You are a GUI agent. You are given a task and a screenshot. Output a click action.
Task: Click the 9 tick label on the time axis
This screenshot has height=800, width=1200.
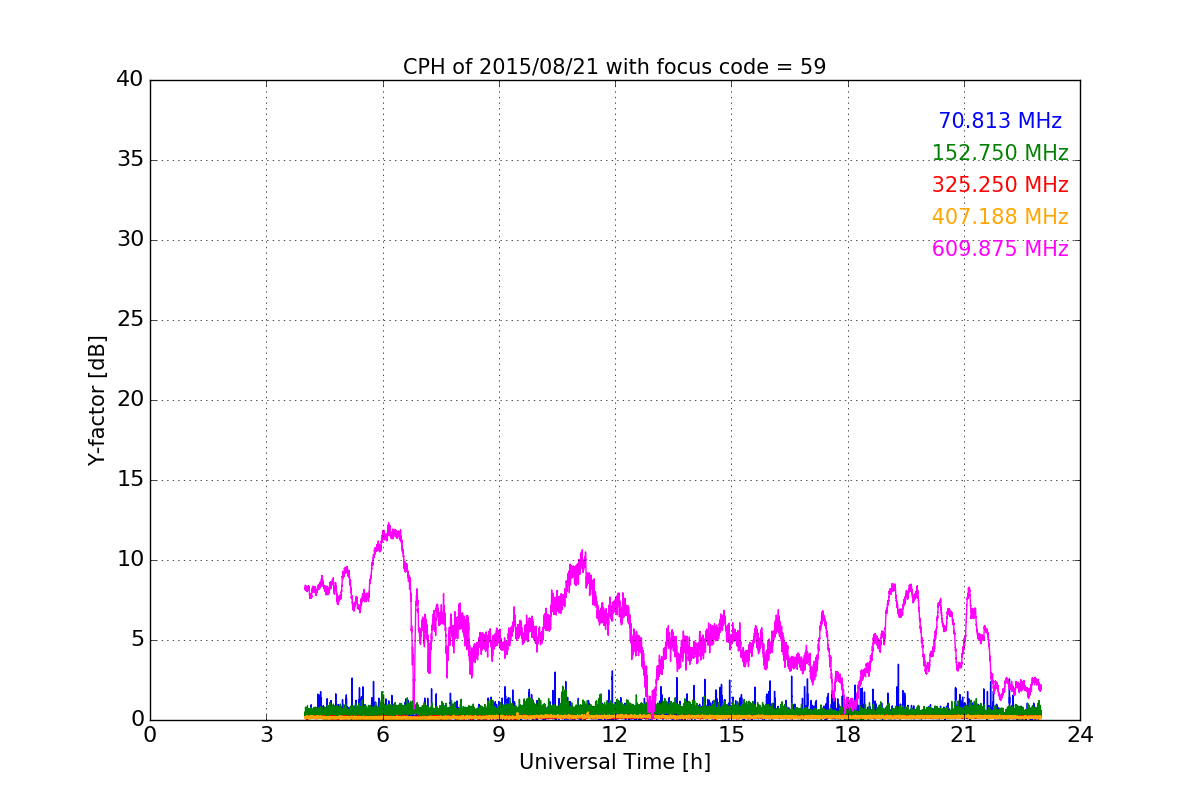pyautogui.click(x=499, y=736)
